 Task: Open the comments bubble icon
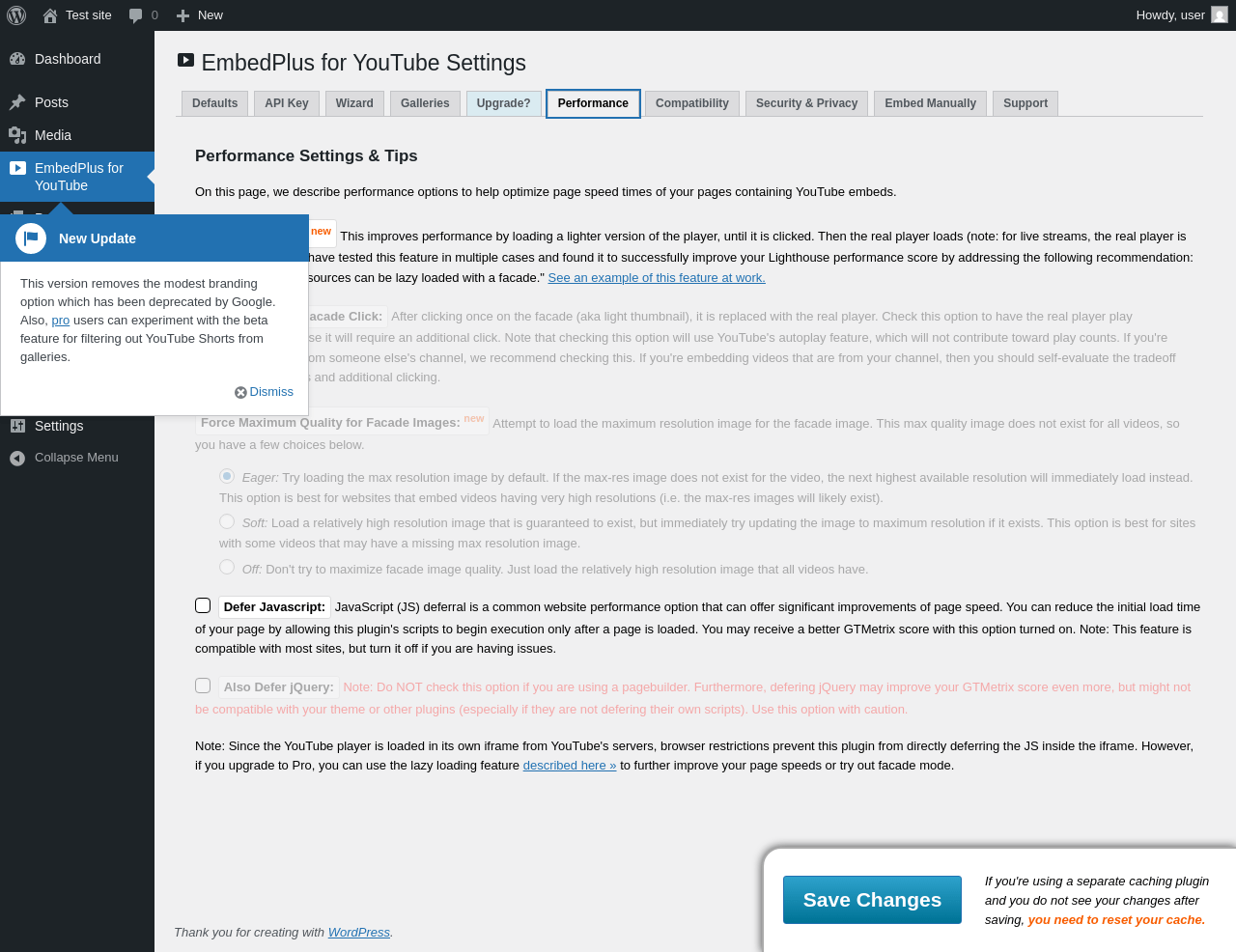tap(136, 15)
